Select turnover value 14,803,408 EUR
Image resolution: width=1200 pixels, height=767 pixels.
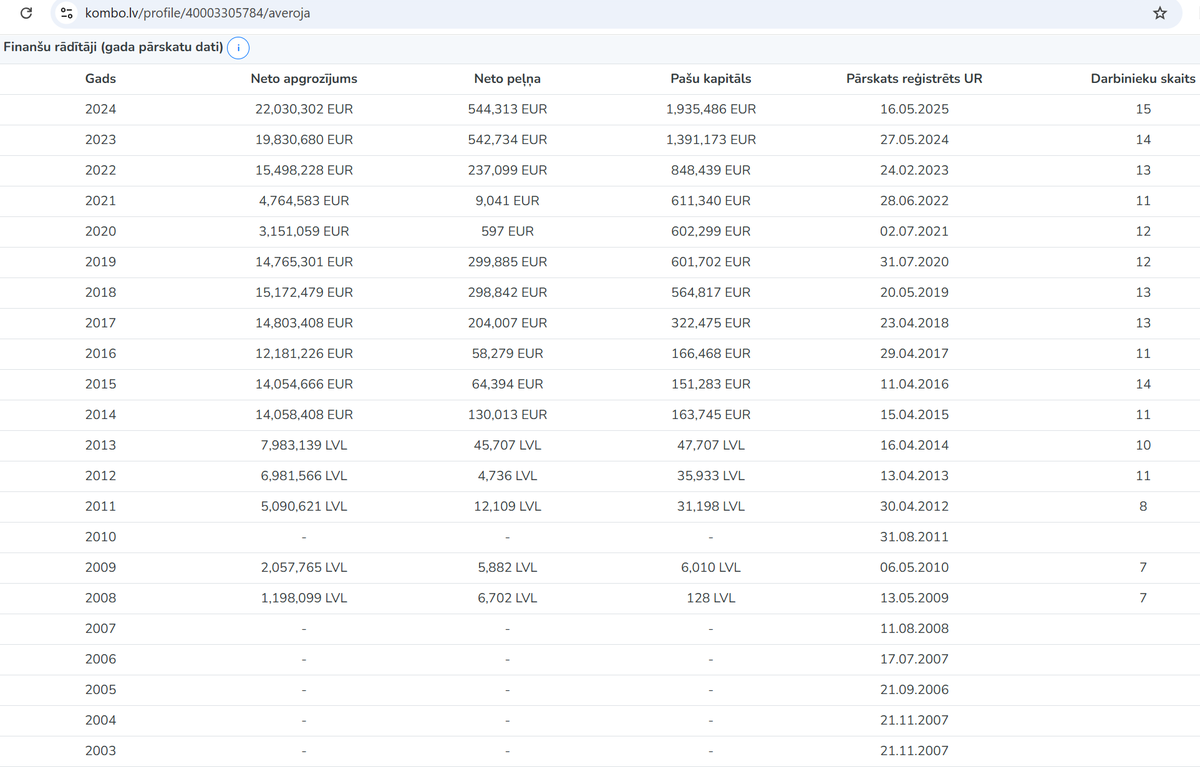tap(304, 323)
